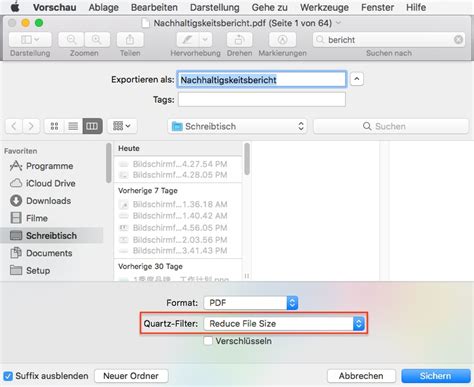Screen dimensions: 474x387
Task: Select file Bildschirmf...2.03.56 PM
Action: click(x=178, y=240)
